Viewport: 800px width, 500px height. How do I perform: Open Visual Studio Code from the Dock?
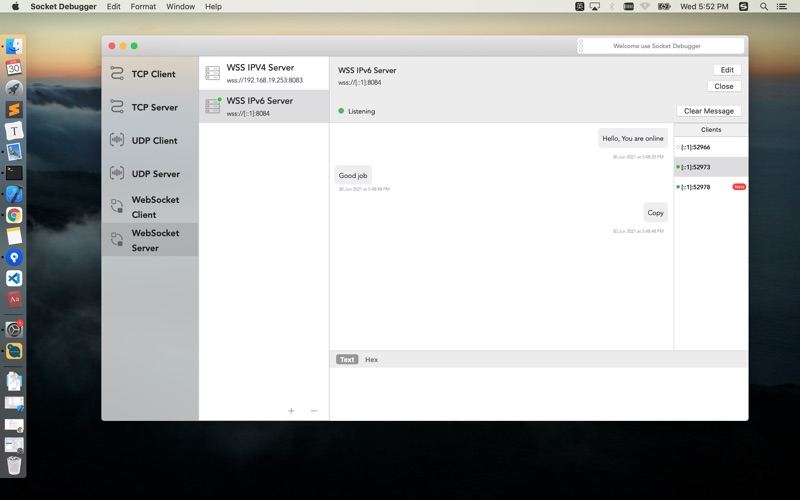click(x=14, y=278)
